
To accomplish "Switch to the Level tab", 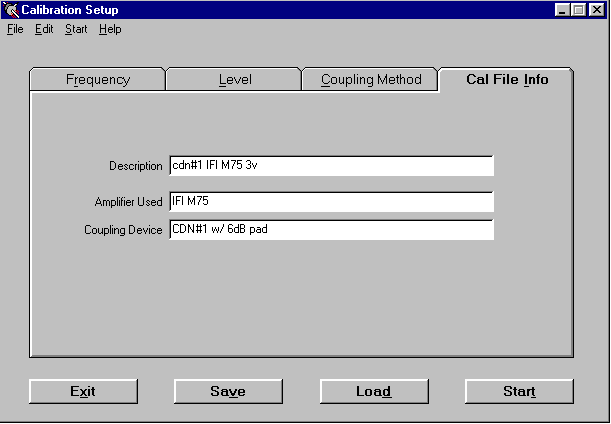I will 235,80.
